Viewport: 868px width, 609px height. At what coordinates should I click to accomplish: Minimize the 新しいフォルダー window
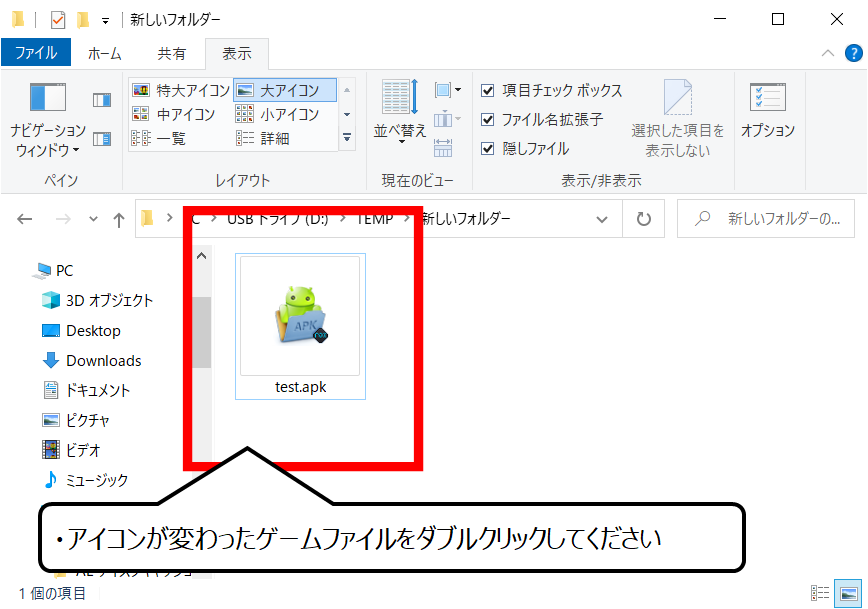(x=720, y=19)
